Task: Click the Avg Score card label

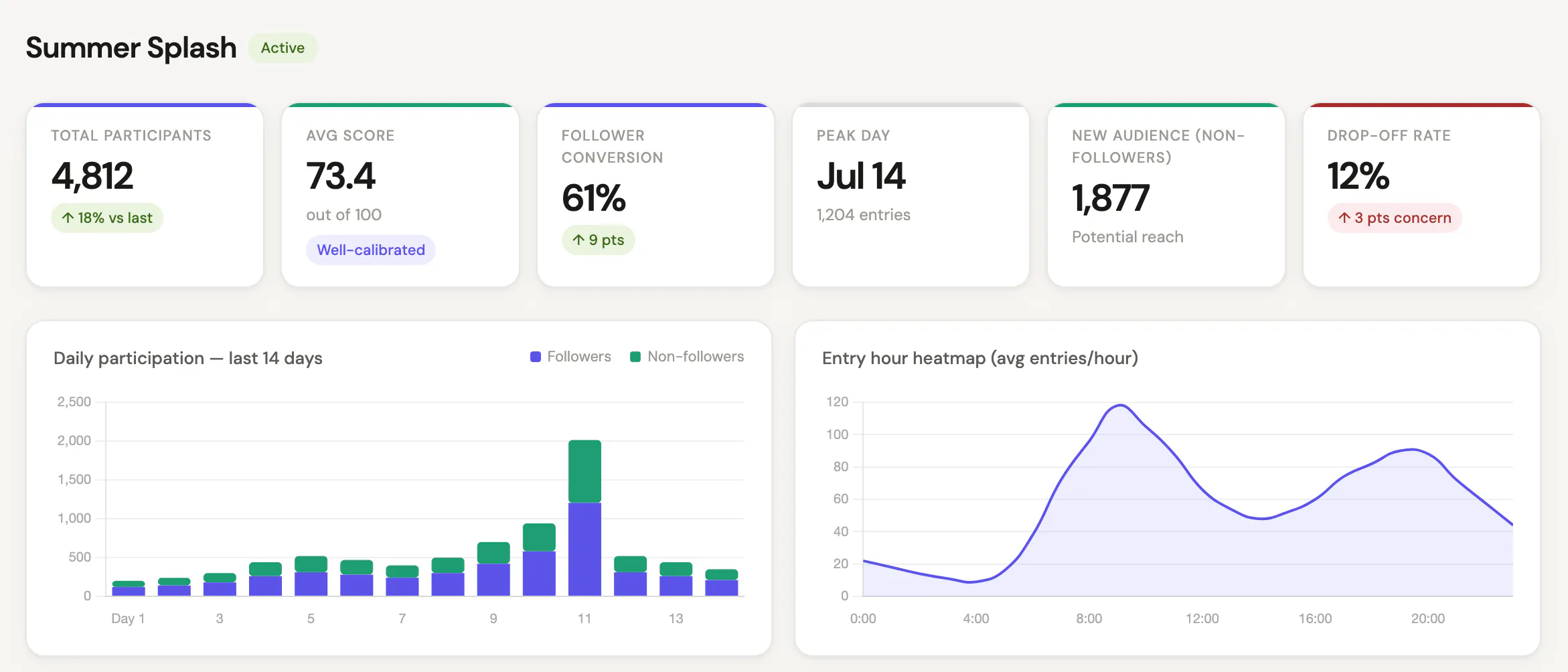Action: pyautogui.click(x=350, y=136)
